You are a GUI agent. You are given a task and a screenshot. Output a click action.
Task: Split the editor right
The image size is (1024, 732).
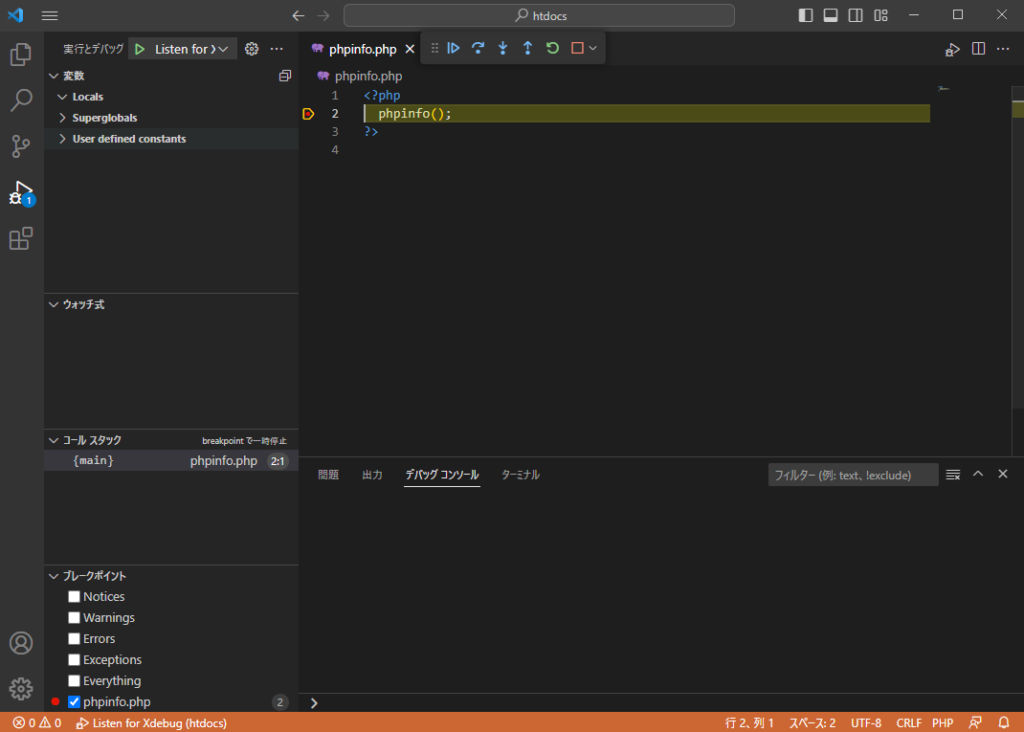point(978,49)
